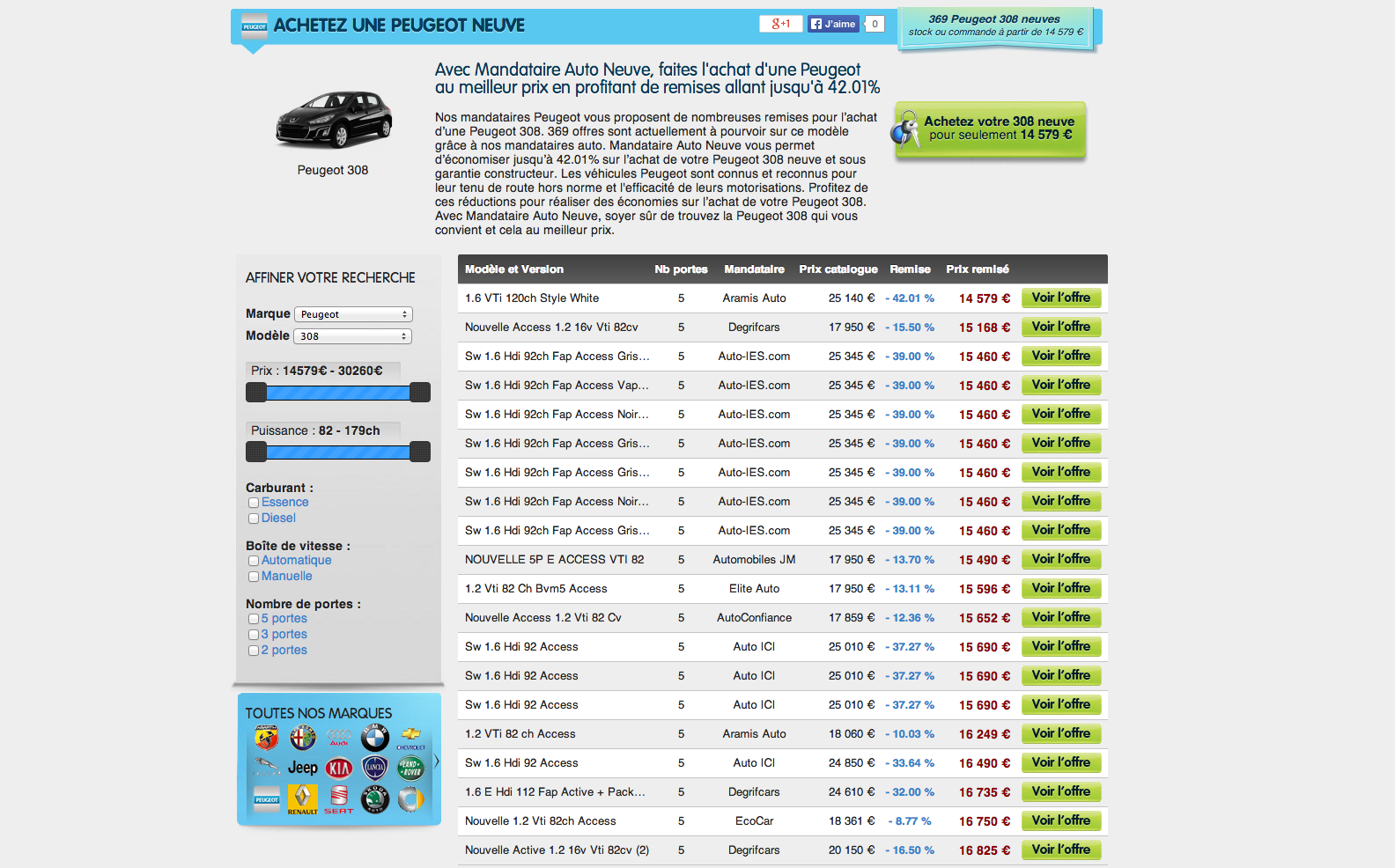
Task: Check the 2 portes filter
Action: [x=254, y=651]
